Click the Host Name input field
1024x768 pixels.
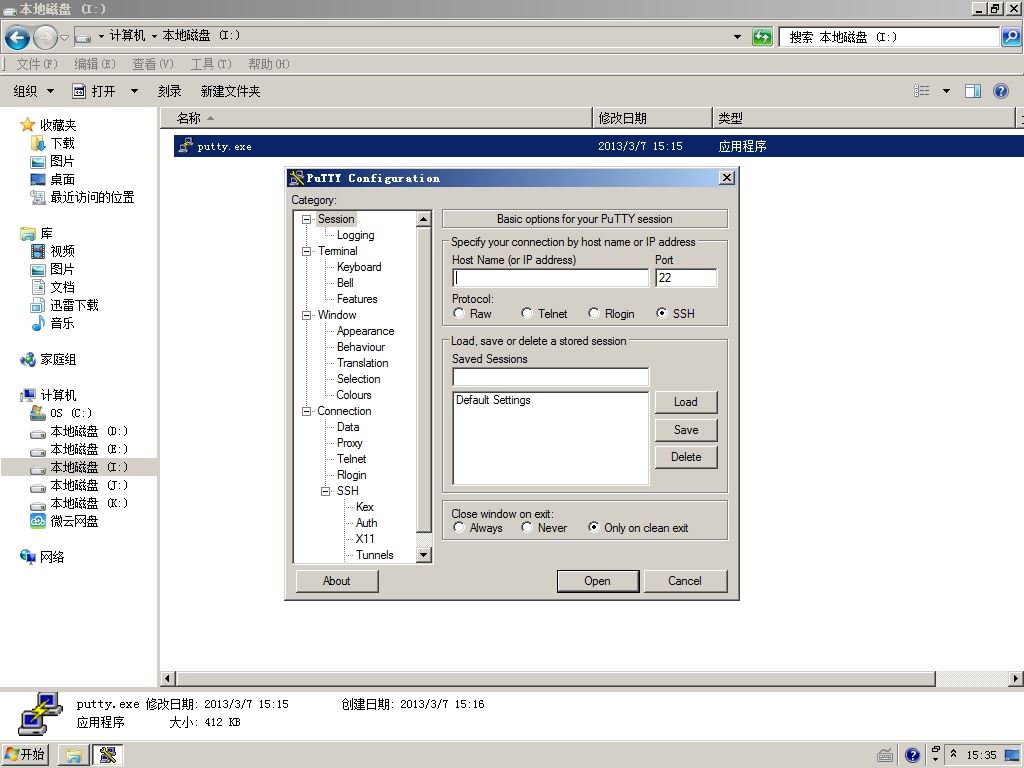[551, 278]
